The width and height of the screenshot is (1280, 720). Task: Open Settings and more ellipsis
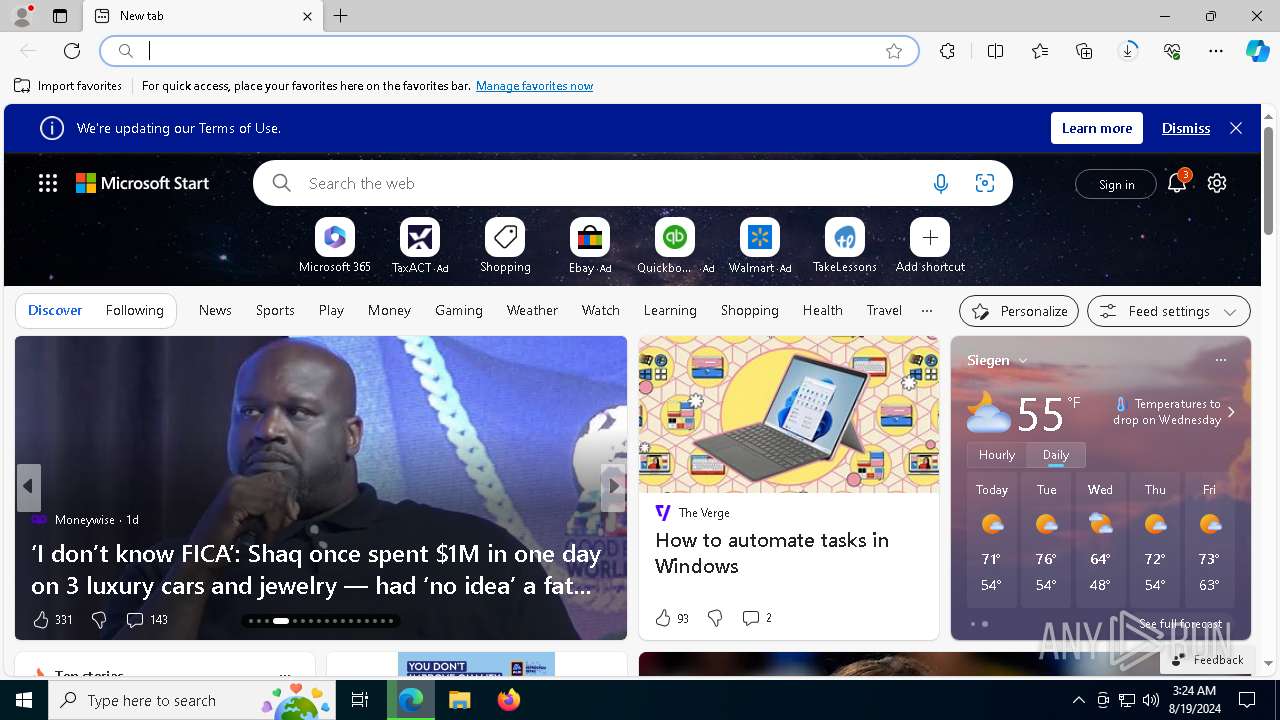(1216, 51)
